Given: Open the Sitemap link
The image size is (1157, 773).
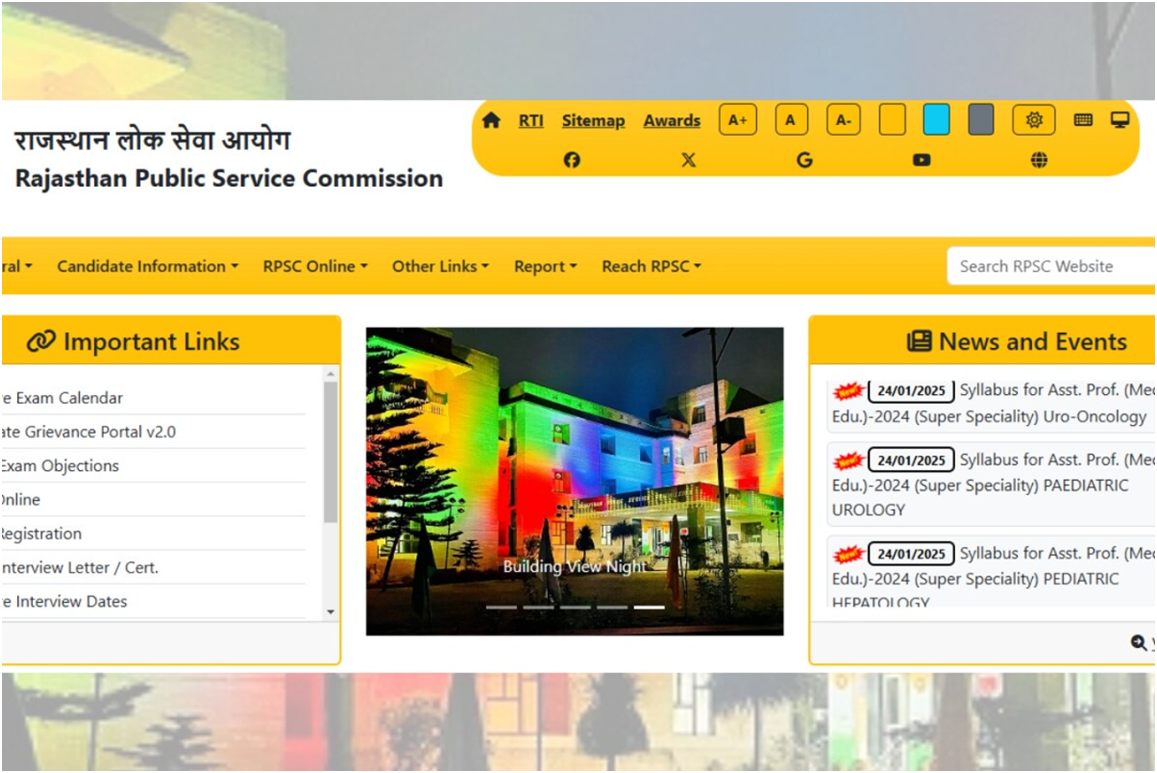Looking at the screenshot, I should [x=593, y=120].
